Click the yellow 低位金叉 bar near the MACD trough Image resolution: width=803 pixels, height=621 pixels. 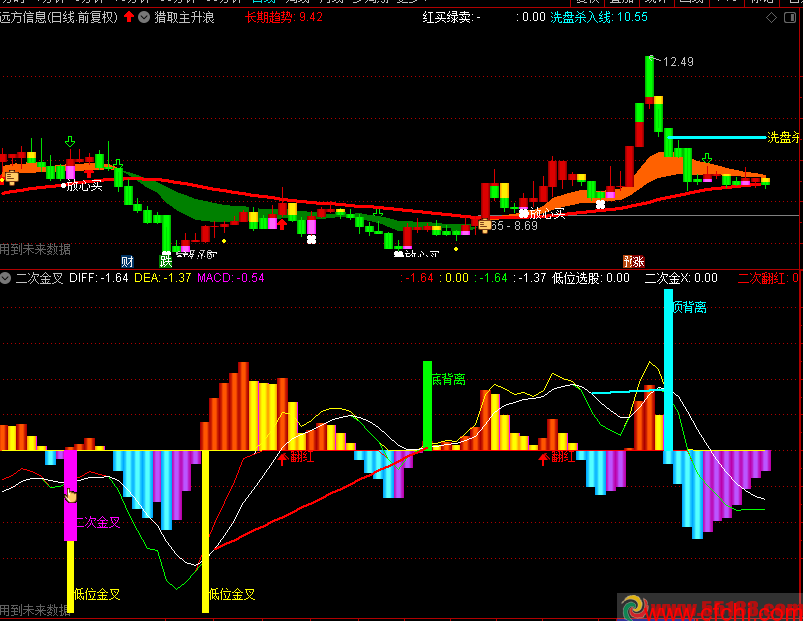tap(205, 531)
